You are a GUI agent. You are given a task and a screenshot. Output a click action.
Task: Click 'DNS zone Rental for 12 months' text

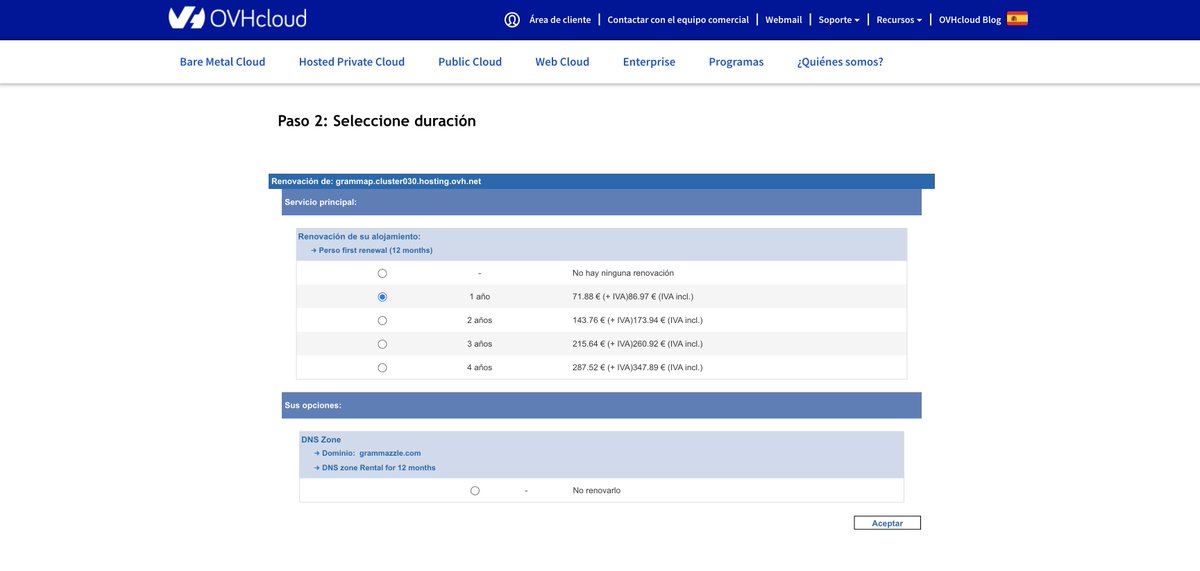378,468
